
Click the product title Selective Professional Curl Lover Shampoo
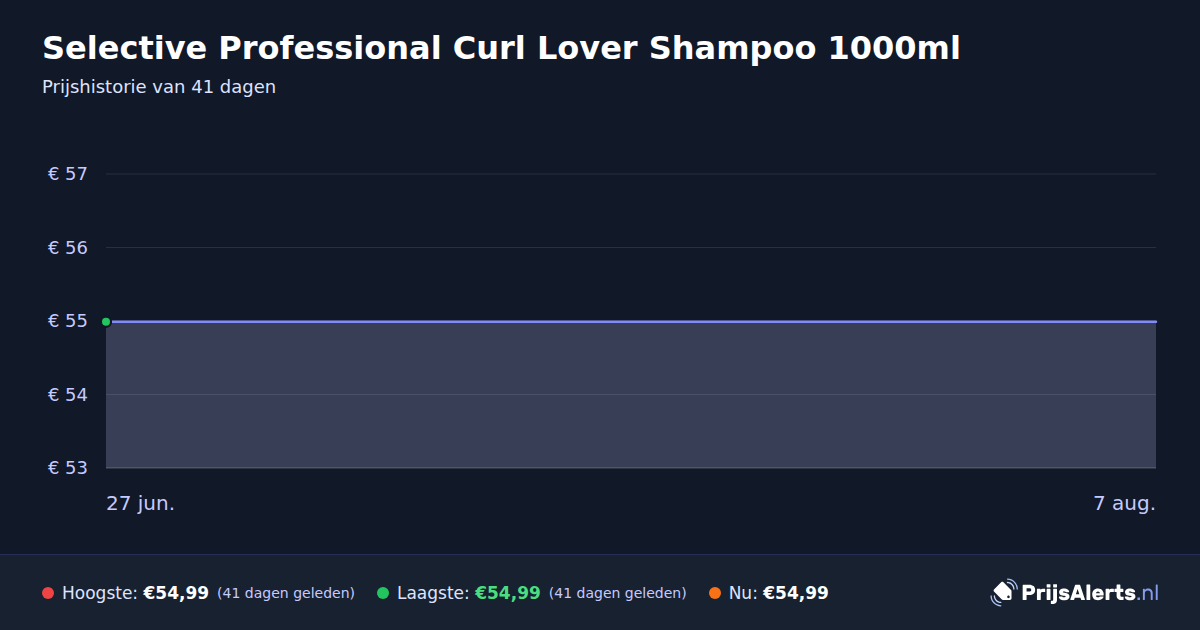(x=501, y=48)
